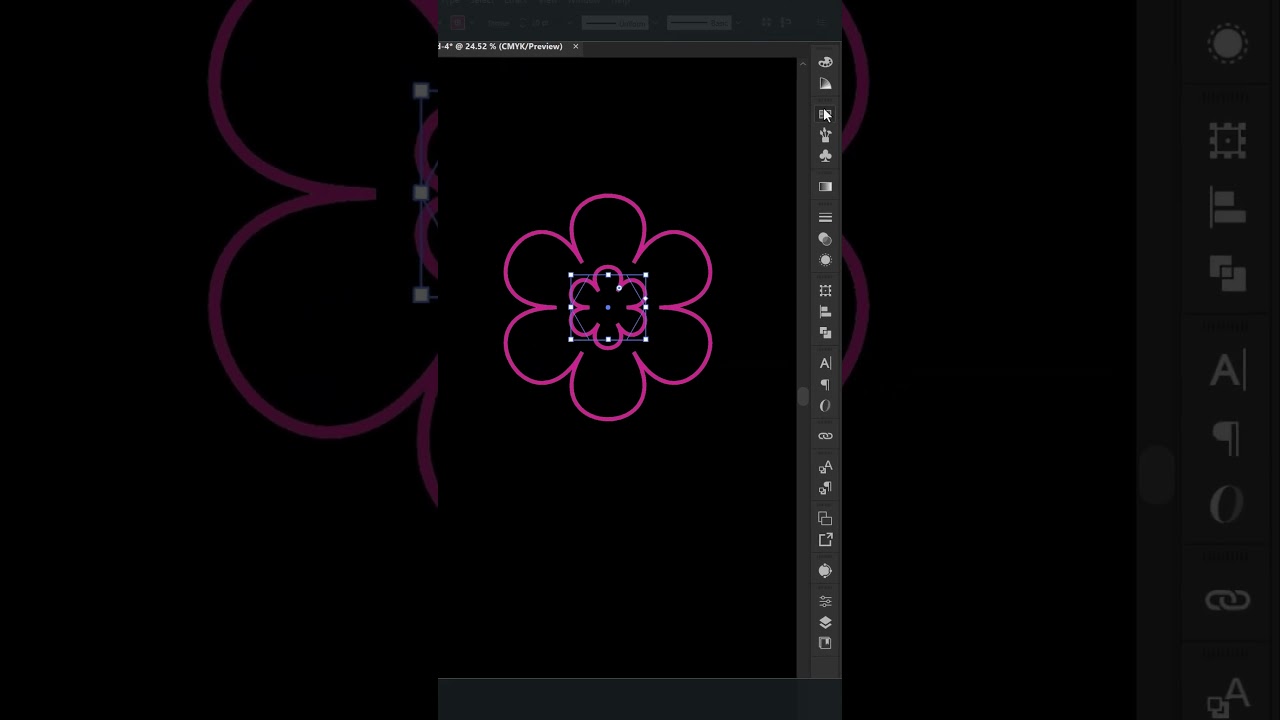Image resolution: width=1280 pixels, height=720 pixels.
Task: Open the circular arrows panel icon
Action: [x=825, y=571]
